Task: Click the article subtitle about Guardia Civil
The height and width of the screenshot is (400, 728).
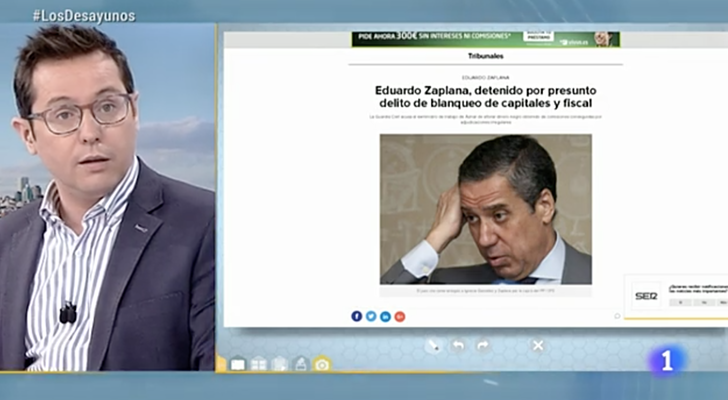Action: click(486, 119)
